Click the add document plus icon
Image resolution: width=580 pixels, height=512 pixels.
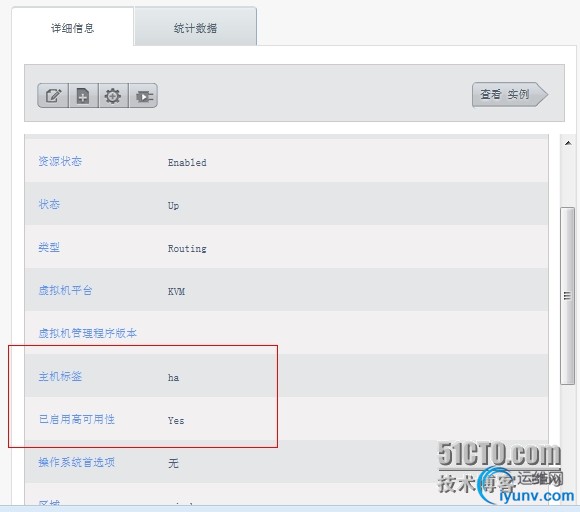coord(83,96)
